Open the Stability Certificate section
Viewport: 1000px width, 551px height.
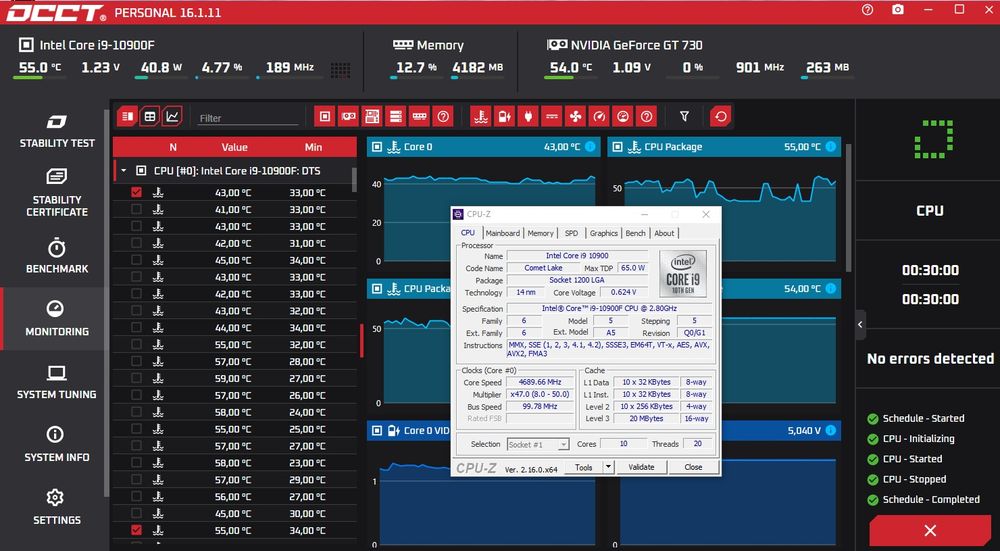tap(57, 193)
